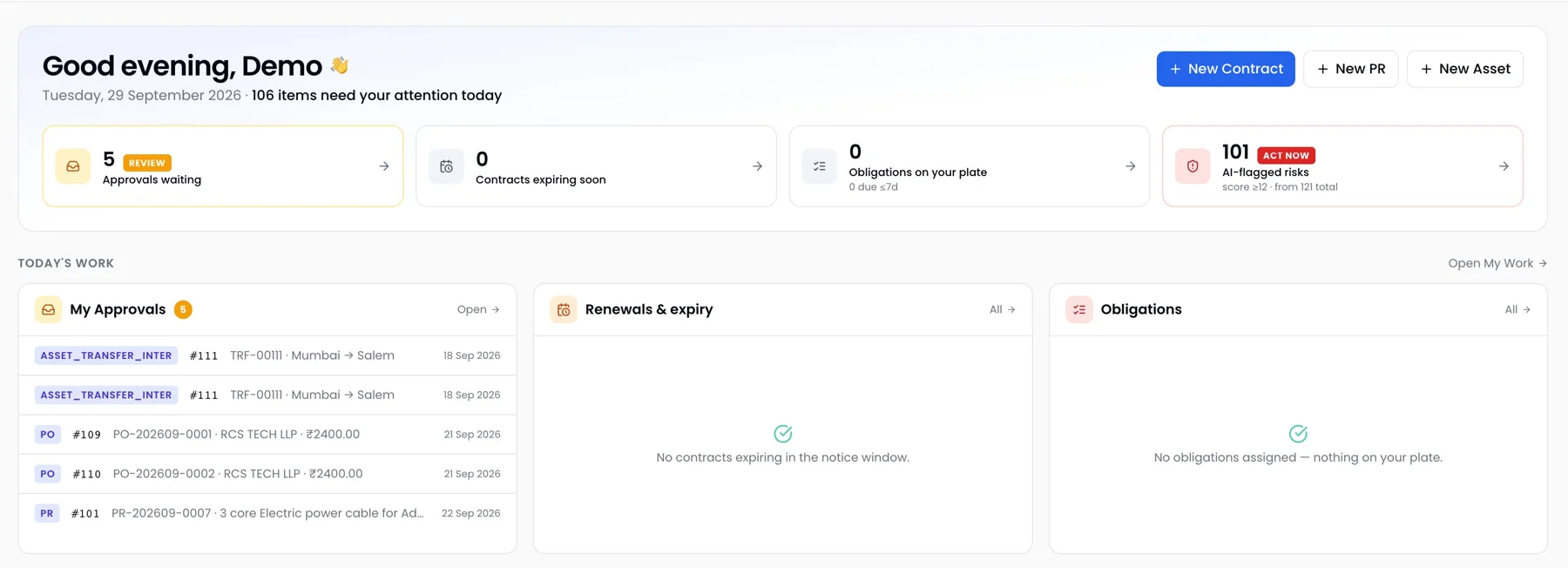Click the PO tag on row #109

[x=48, y=435]
